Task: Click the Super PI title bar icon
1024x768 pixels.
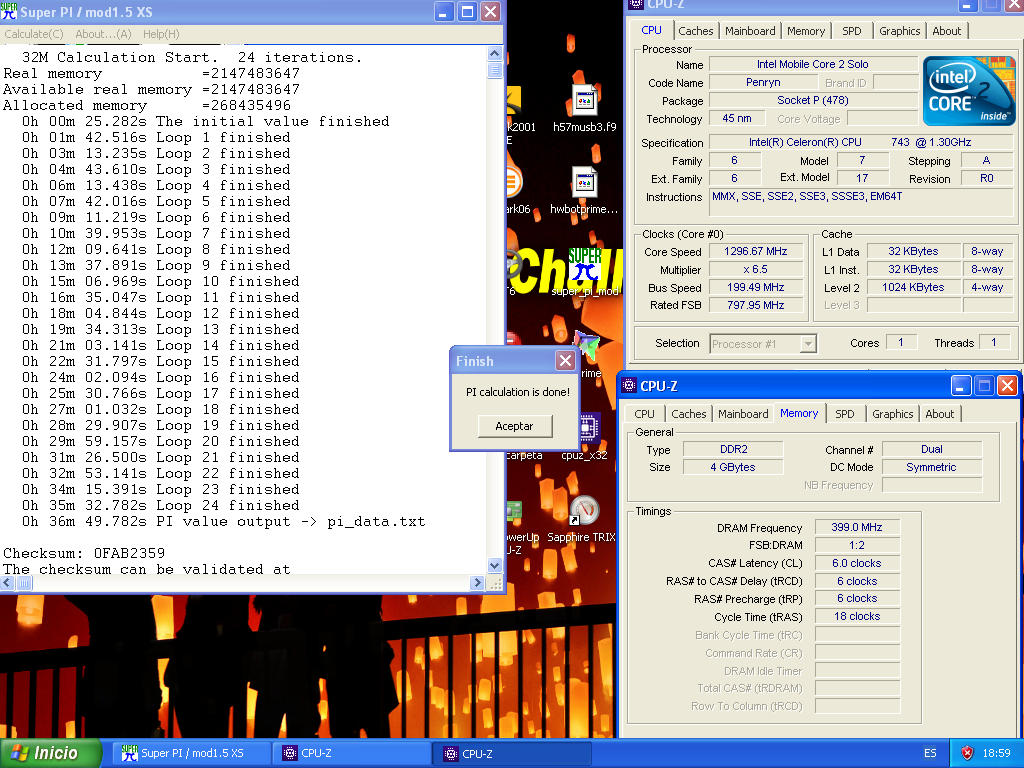Action: (9, 12)
